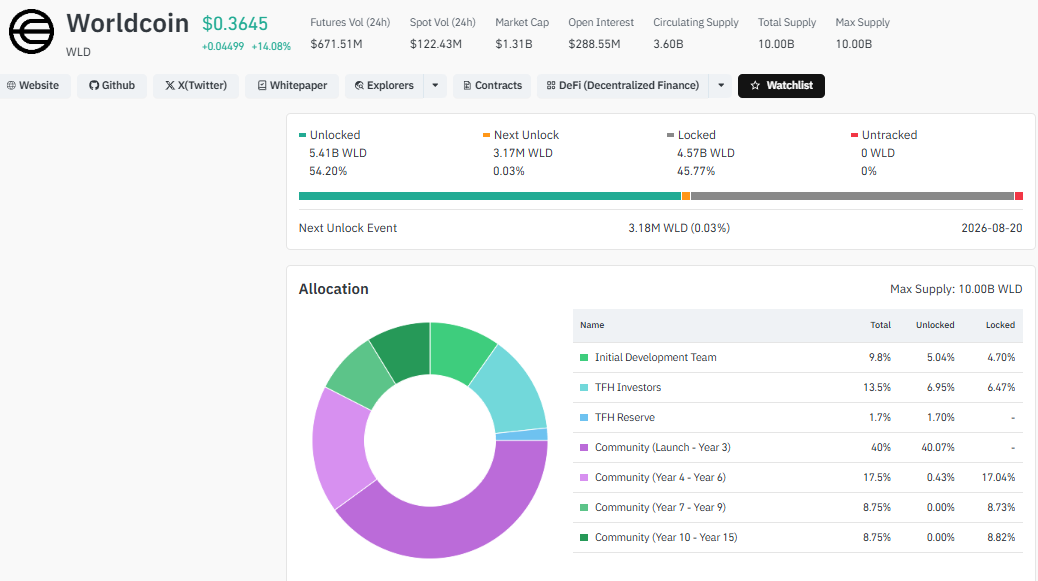Select the Community (Year 10 - Year 15) row name
Image resolution: width=1038 pixels, height=581 pixels.
666,537
